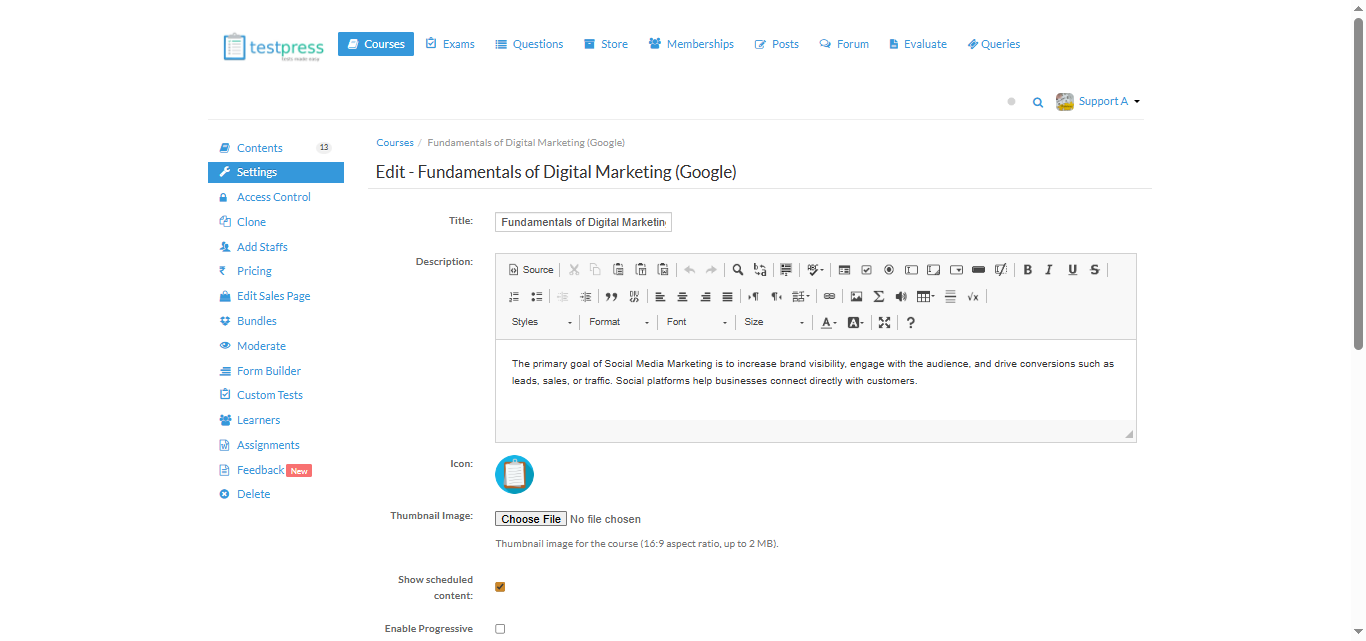1366x641 pixels.
Task: Tick the Enable Progressive checkbox
Action: click(500, 629)
